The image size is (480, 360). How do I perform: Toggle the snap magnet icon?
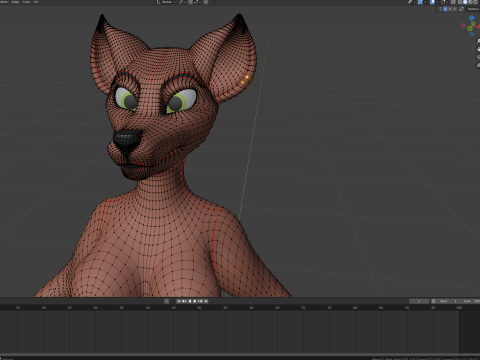(190, 2)
